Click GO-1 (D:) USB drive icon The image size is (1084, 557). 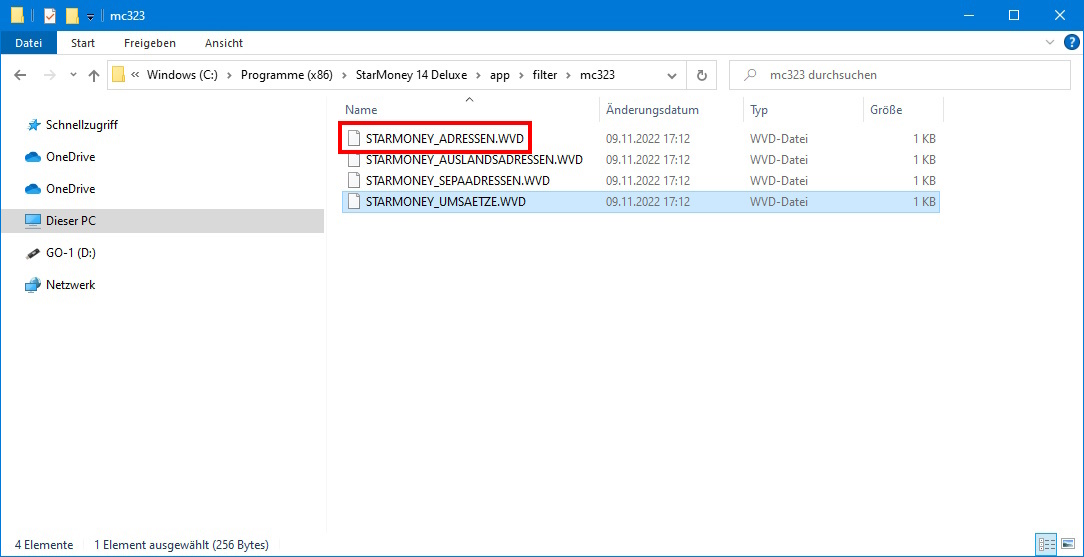32,253
